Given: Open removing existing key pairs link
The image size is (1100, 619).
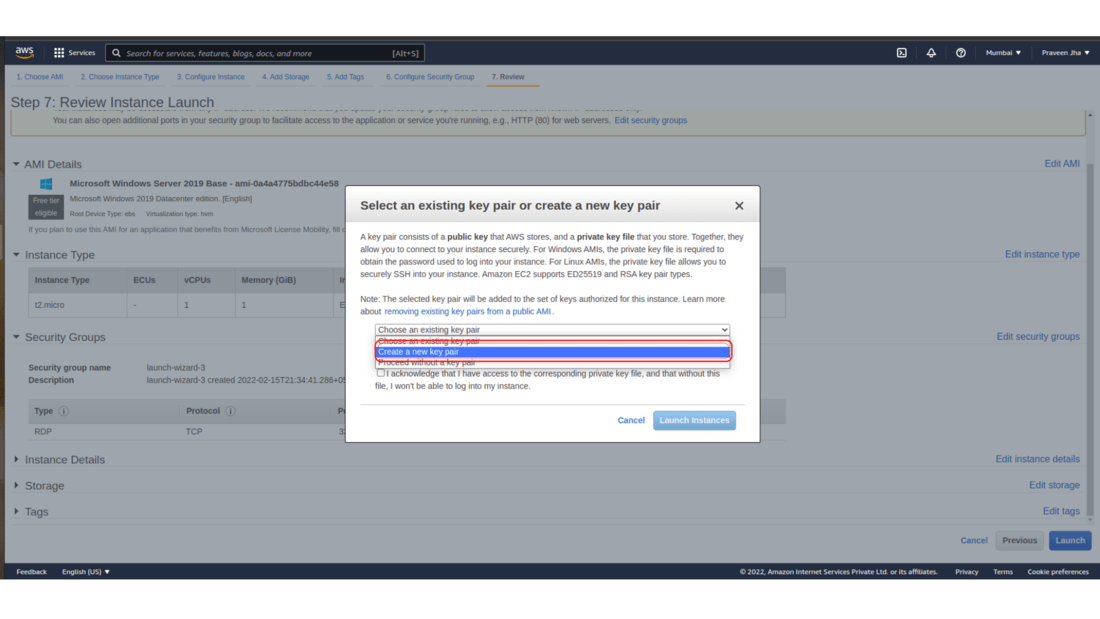Looking at the screenshot, I should click(467, 312).
